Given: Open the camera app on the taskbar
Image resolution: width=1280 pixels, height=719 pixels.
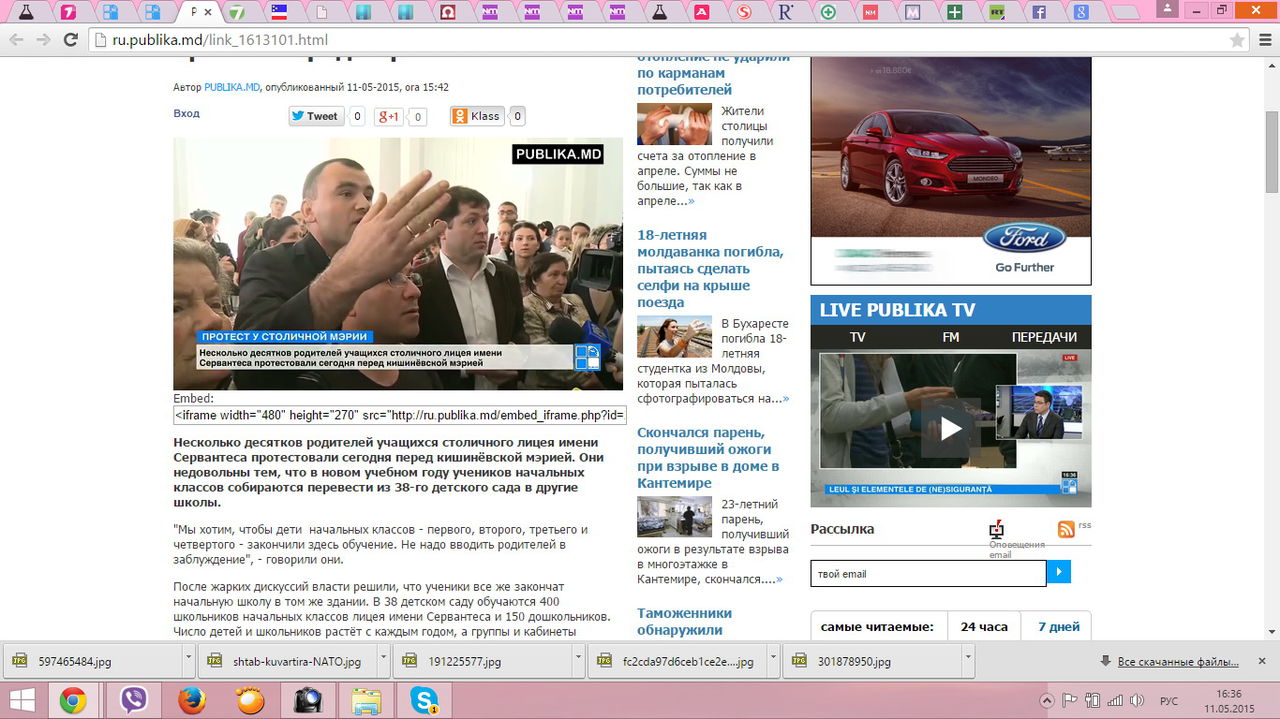Looking at the screenshot, I should [308, 700].
